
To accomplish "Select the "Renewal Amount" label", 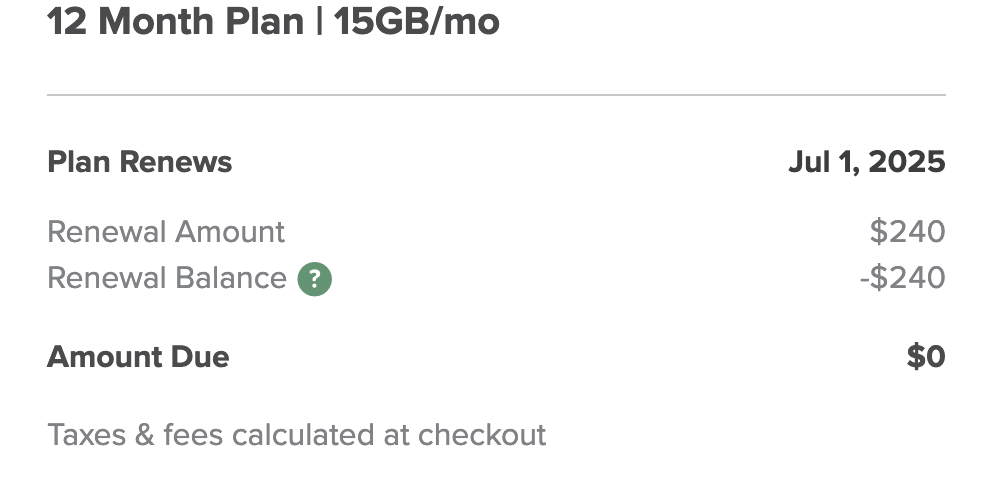I will [166, 232].
